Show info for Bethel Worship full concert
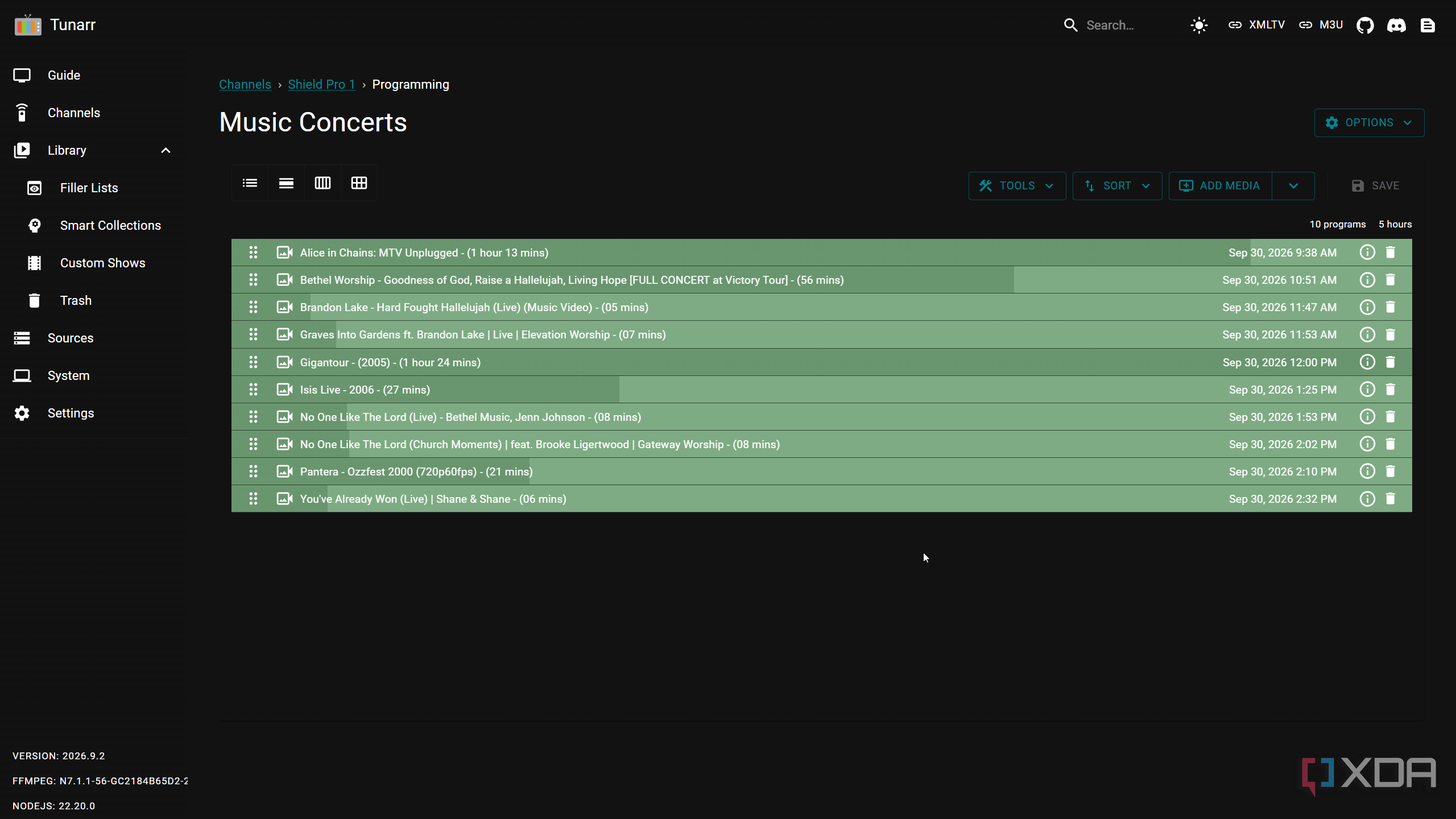 tap(1367, 280)
